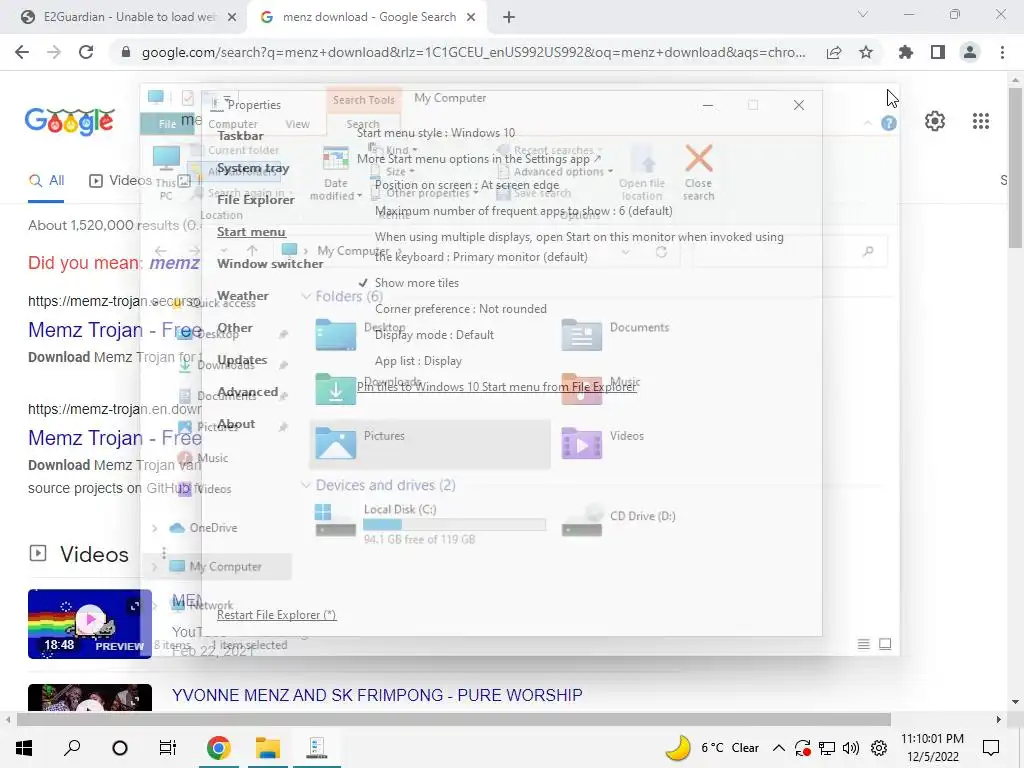The width and height of the screenshot is (1024, 768).
Task: Open the Taskbar section in Properties
Action: click(240, 136)
